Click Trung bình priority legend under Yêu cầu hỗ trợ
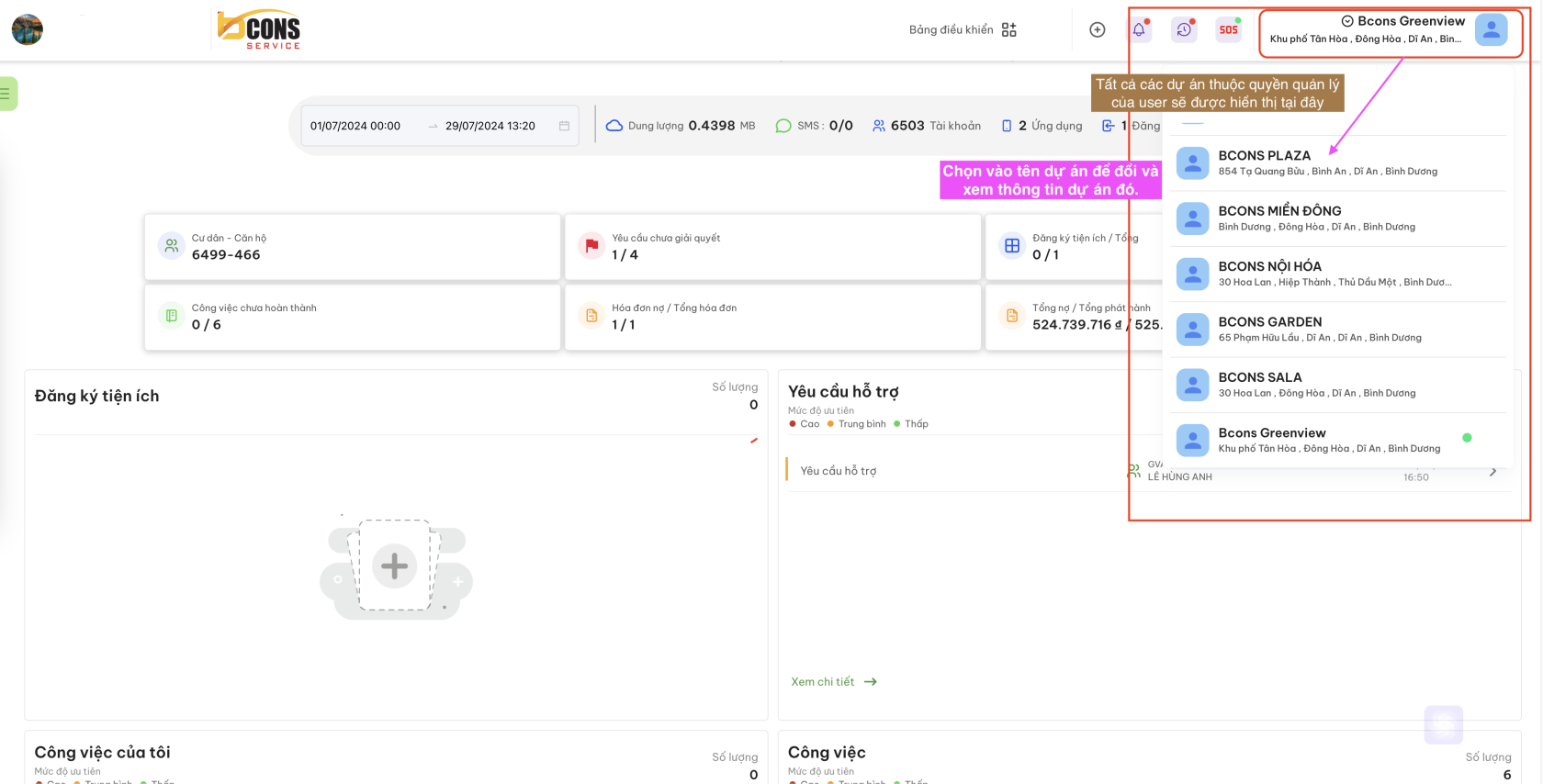1543x784 pixels. coord(857,424)
